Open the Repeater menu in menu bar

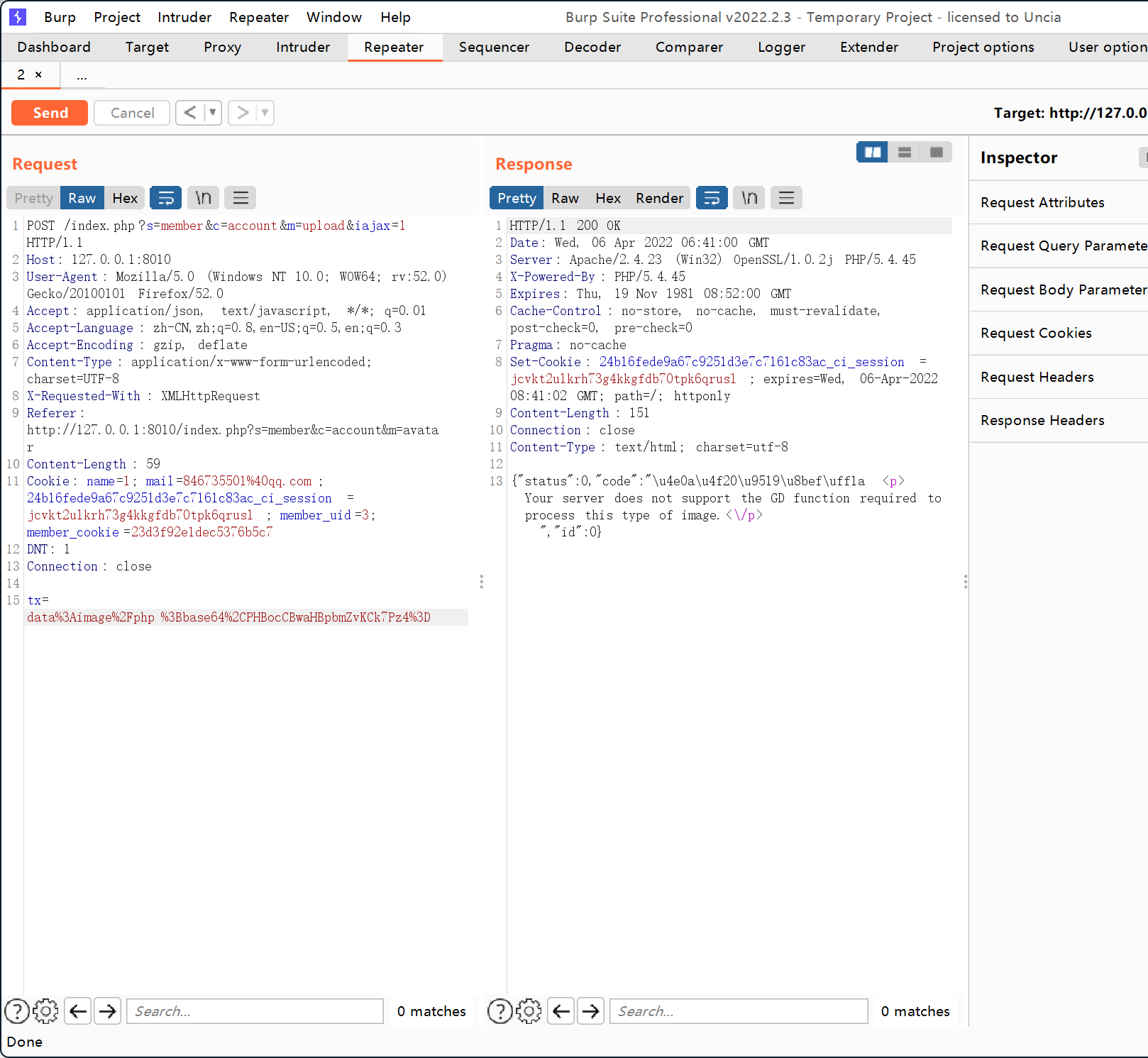259,17
